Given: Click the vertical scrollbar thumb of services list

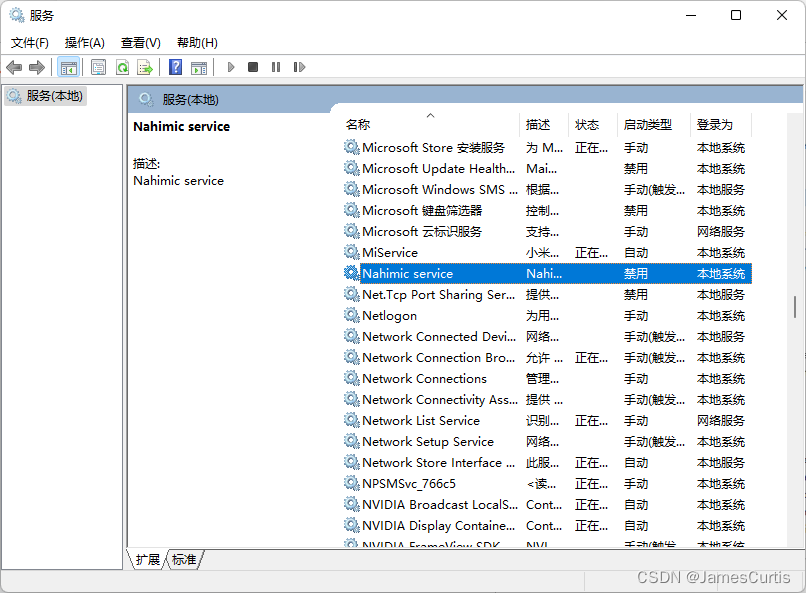Looking at the screenshot, I should [795, 307].
